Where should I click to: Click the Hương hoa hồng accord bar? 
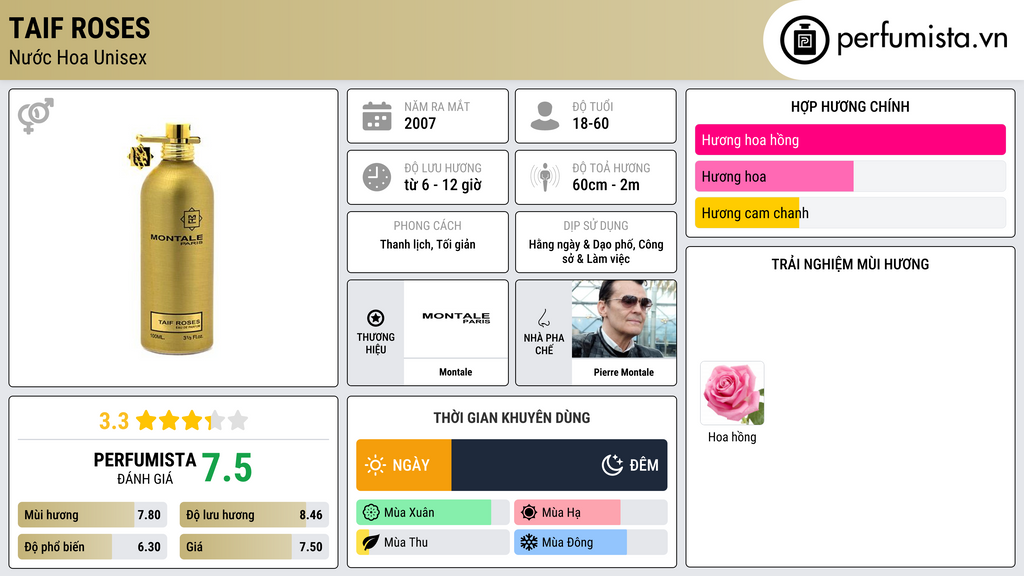tap(850, 140)
